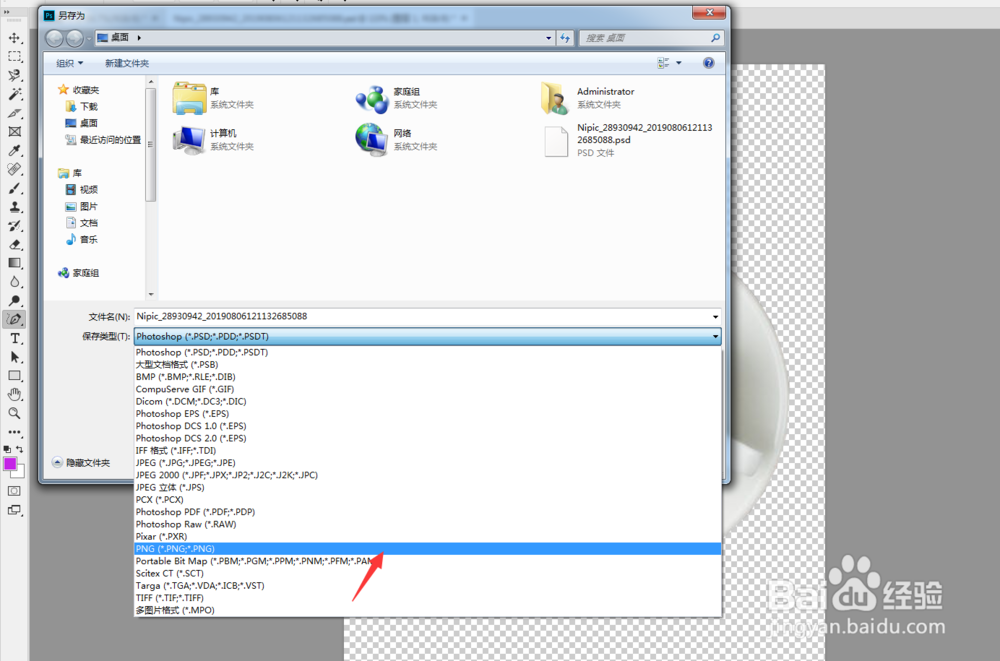1000x661 pixels.
Task: Click 隐藏文件夹 to collapse browser
Action: [81, 463]
